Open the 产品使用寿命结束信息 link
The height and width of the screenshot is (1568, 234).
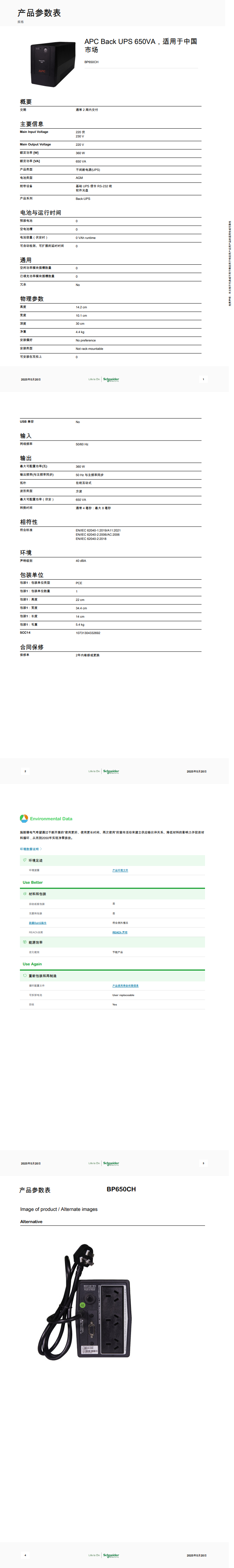[125, 986]
